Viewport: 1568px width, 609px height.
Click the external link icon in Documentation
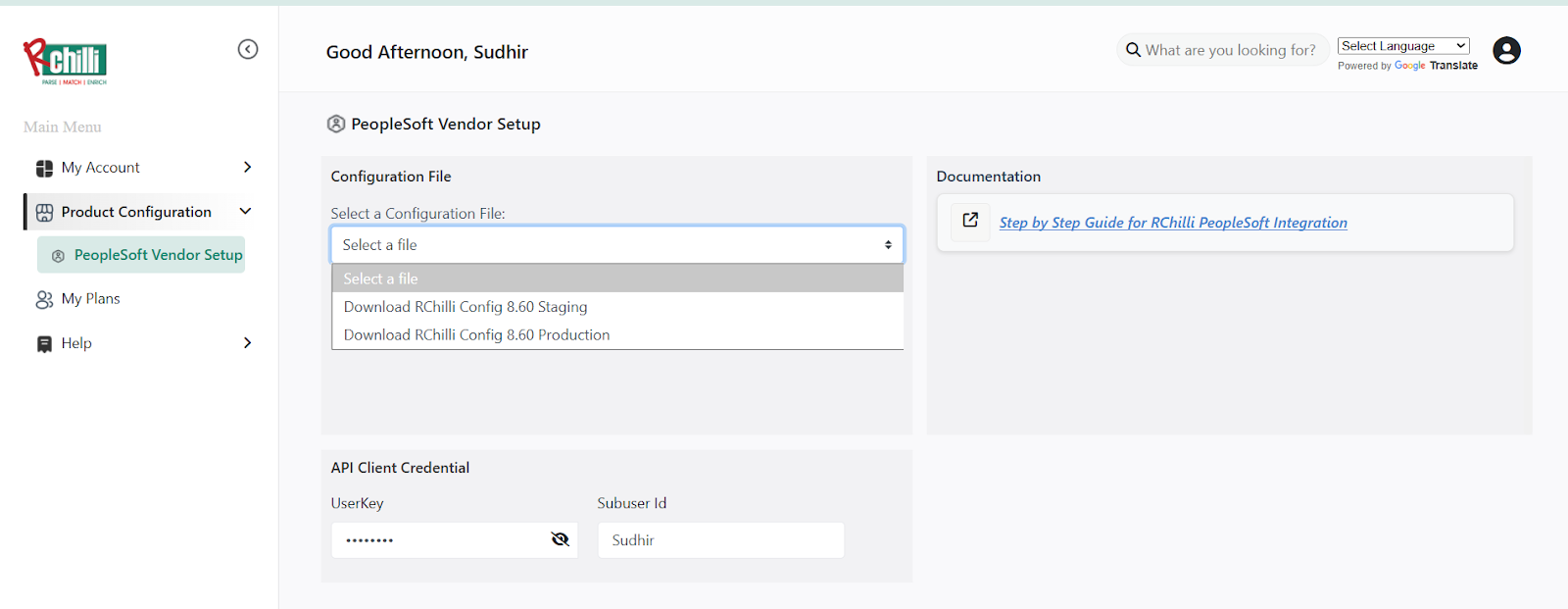click(970, 221)
